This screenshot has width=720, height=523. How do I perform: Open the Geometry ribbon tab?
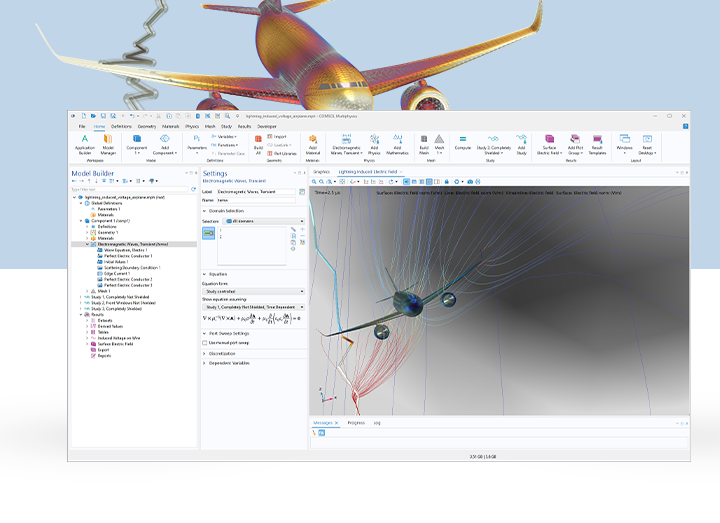coord(147,127)
